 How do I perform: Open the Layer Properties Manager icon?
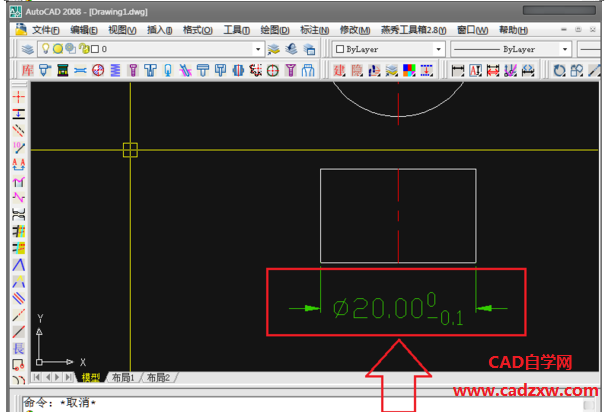coord(27,49)
